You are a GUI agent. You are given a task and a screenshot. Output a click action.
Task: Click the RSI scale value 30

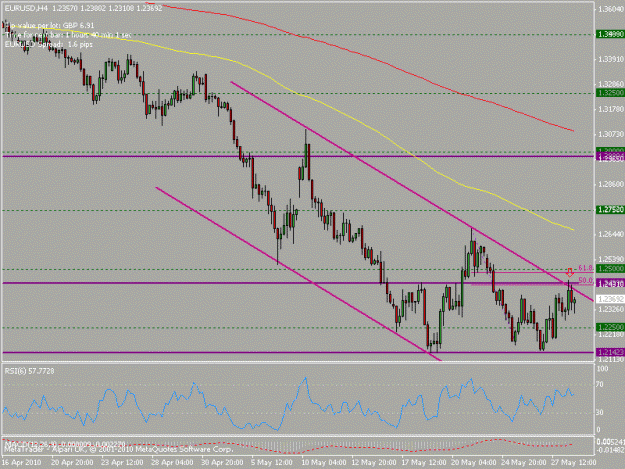(x=599, y=412)
